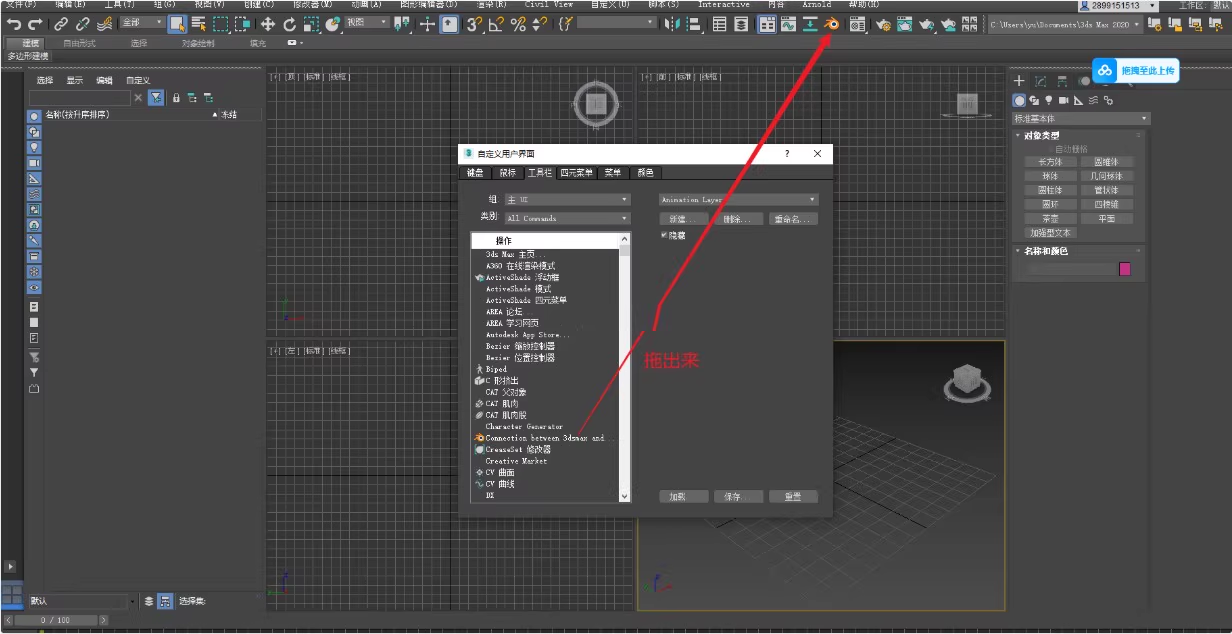Click the Select and Link chain icon
1232x634 pixels.
62,24
